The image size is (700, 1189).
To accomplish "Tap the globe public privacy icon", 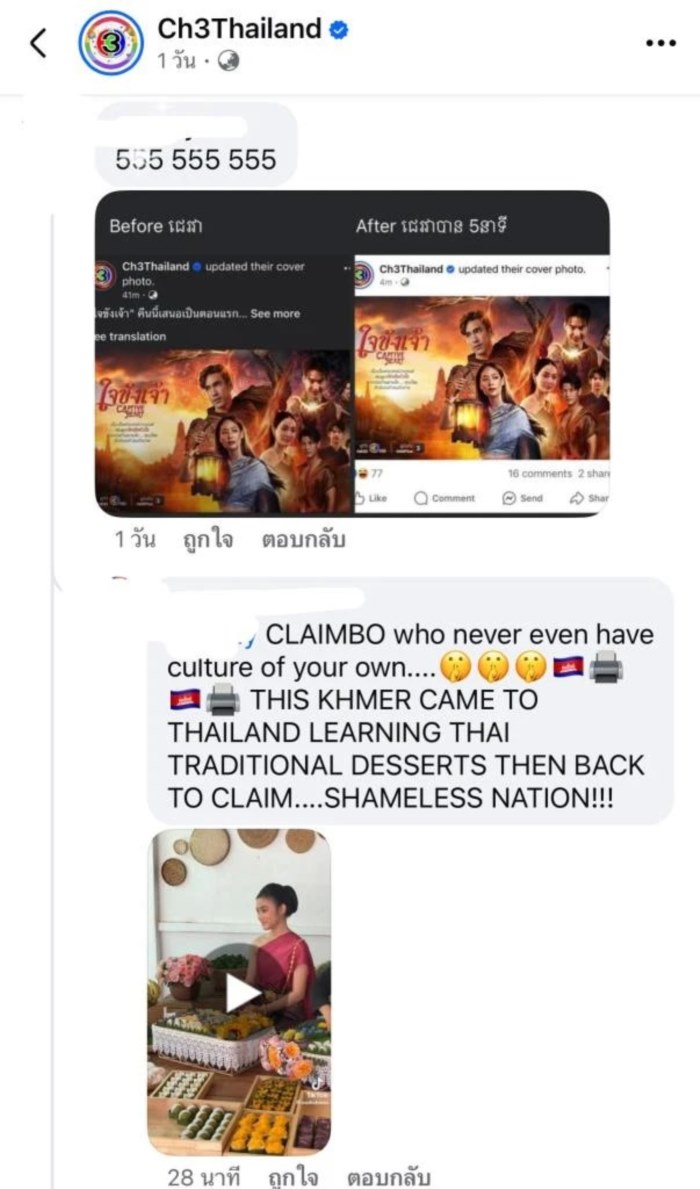I will click(228, 62).
